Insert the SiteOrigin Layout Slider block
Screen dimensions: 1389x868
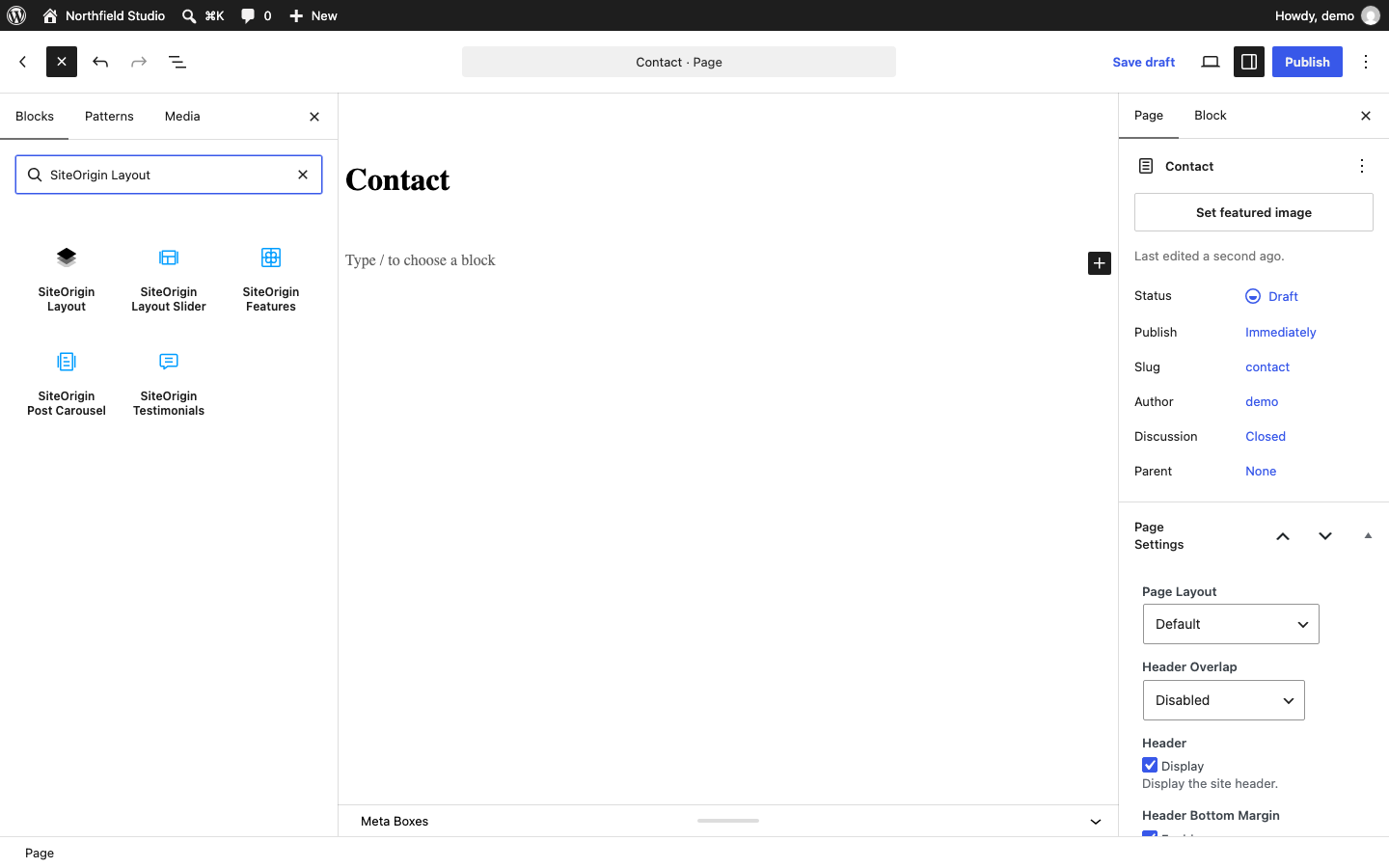click(x=169, y=278)
